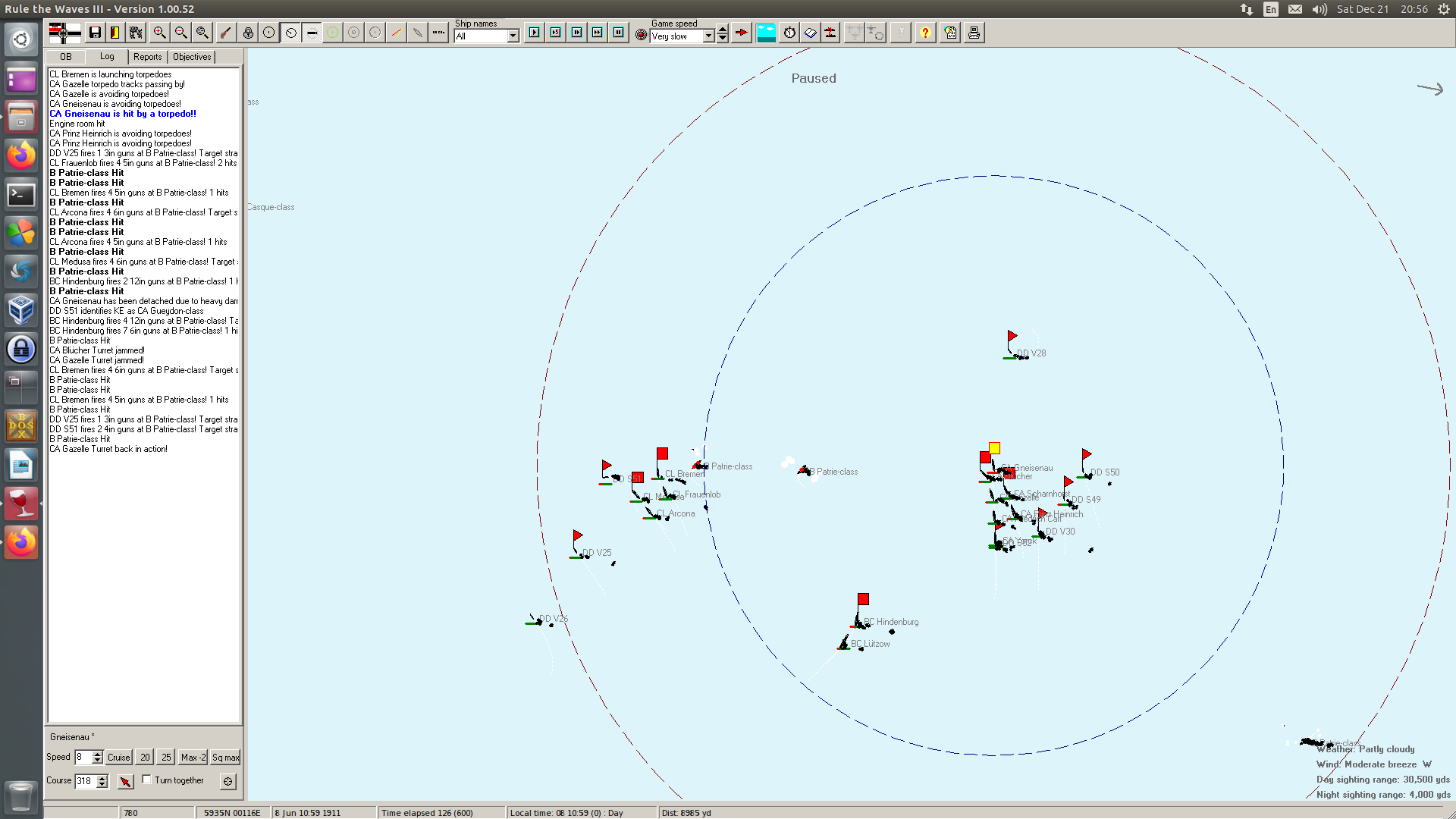
Task: Click the play 5 turns button
Action: [x=556, y=33]
